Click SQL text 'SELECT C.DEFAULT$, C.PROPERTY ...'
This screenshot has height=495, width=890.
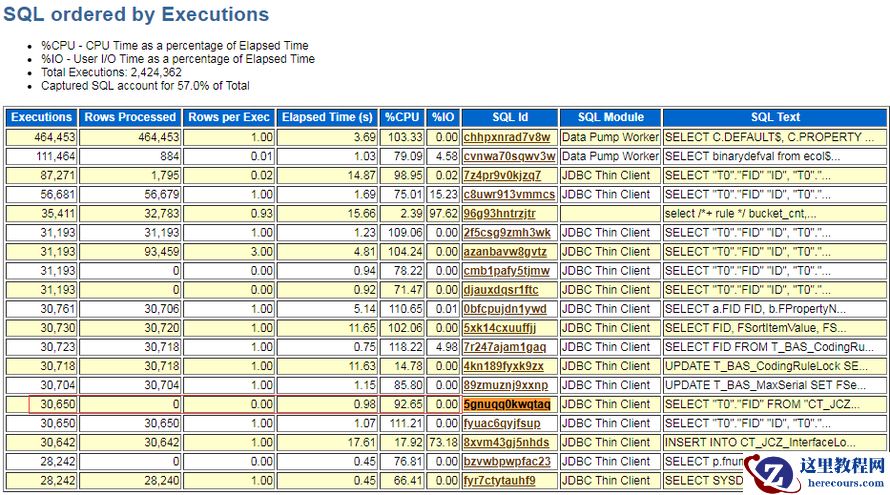click(x=769, y=137)
